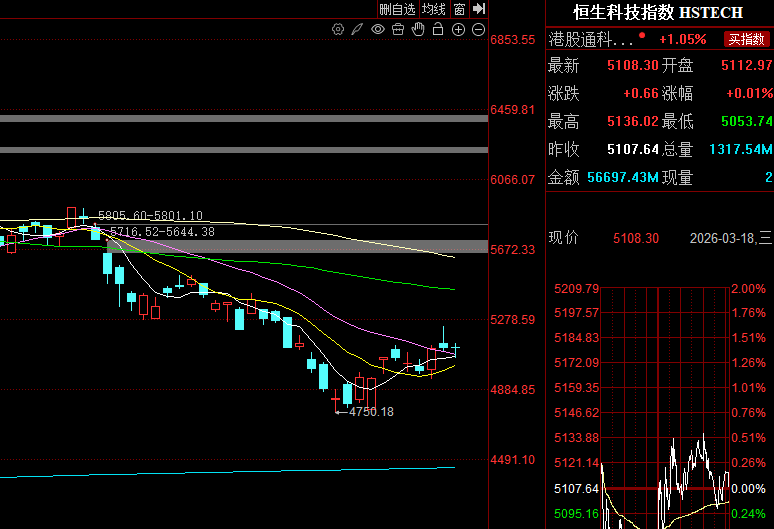
Task: Toggle the eye visibility icon
Action: tap(378, 30)
